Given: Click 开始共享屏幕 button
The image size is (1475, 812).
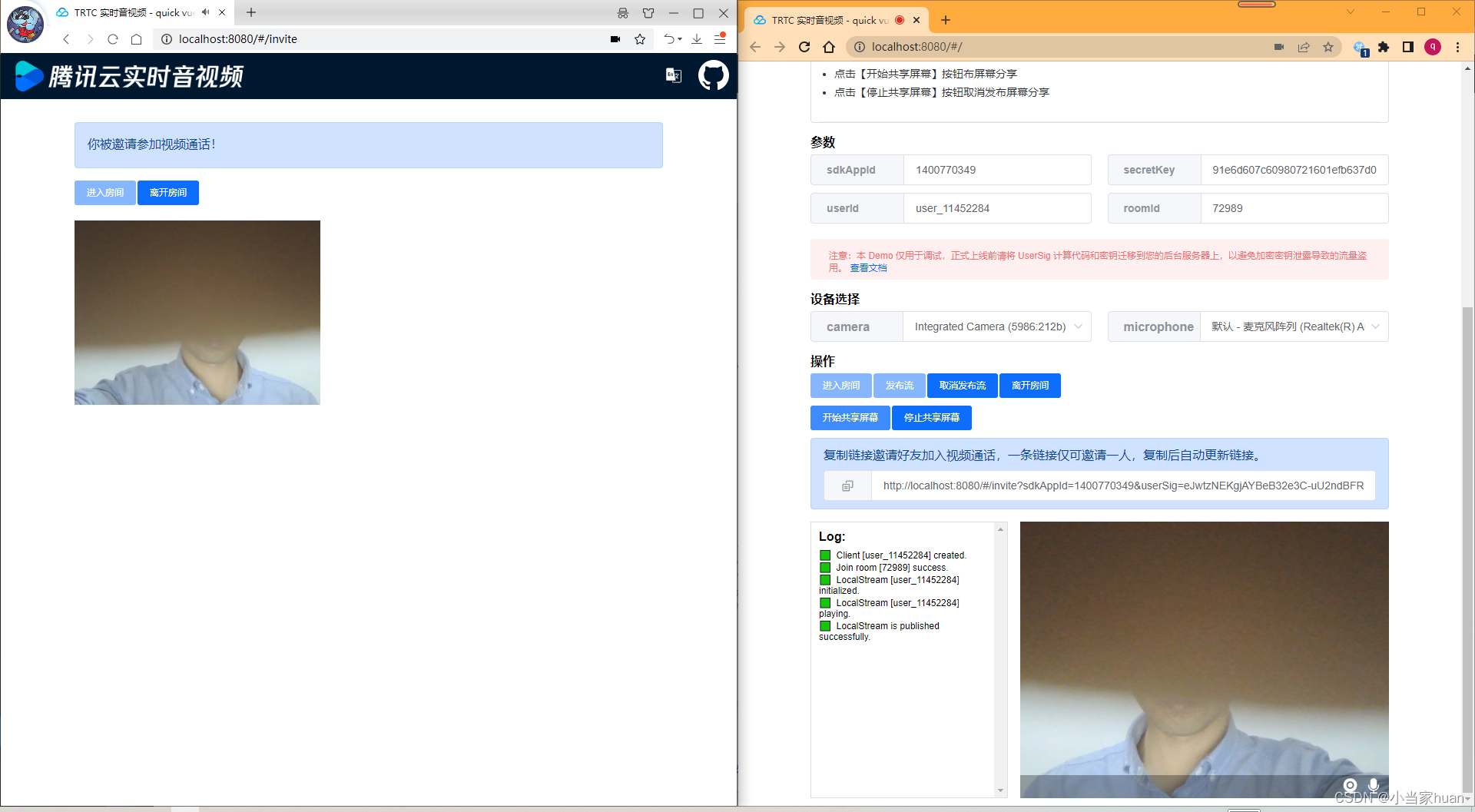Looking at the screenshot, I should 850,418.
